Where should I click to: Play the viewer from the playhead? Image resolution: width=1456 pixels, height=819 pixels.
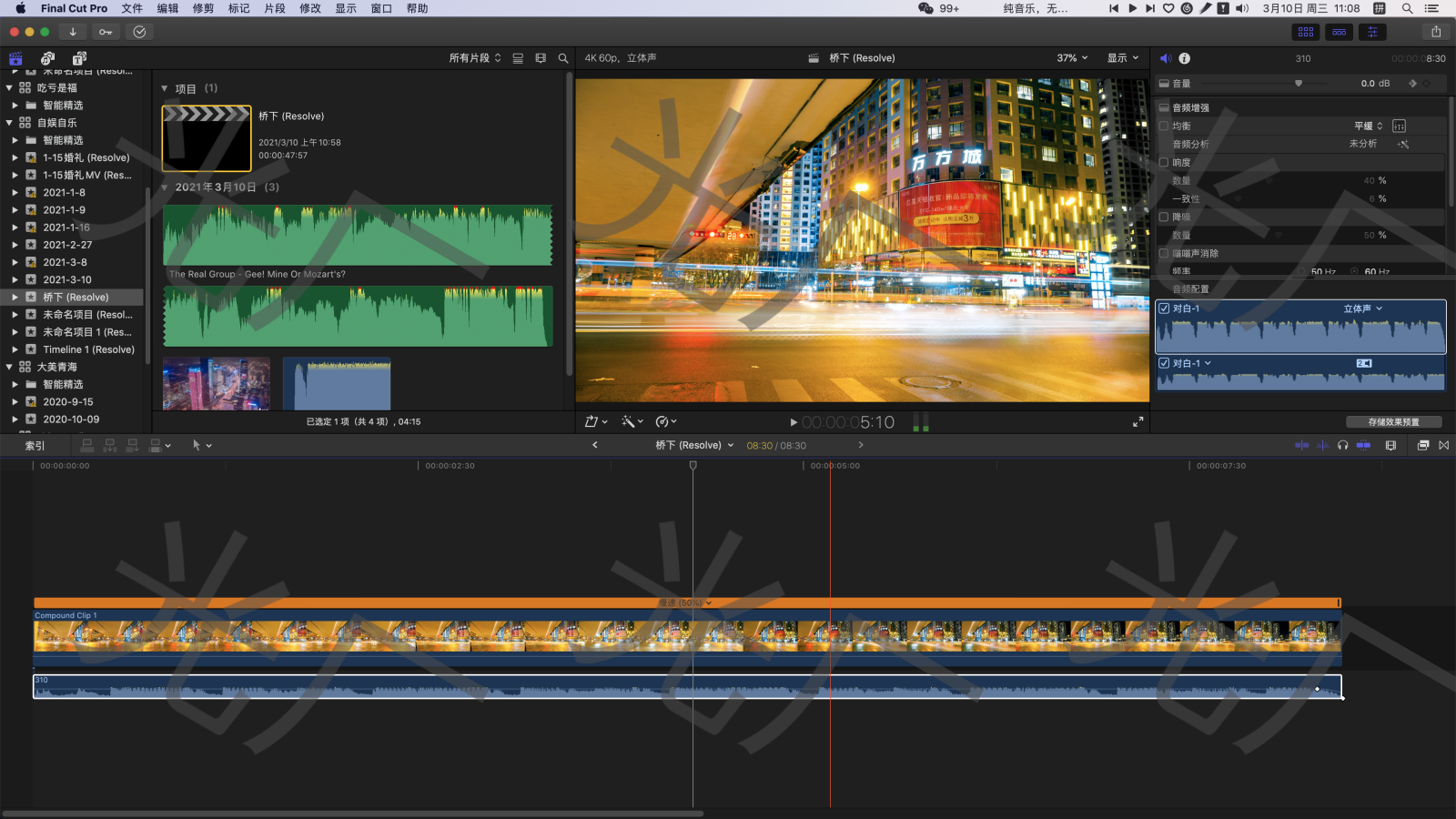[794, 422]
